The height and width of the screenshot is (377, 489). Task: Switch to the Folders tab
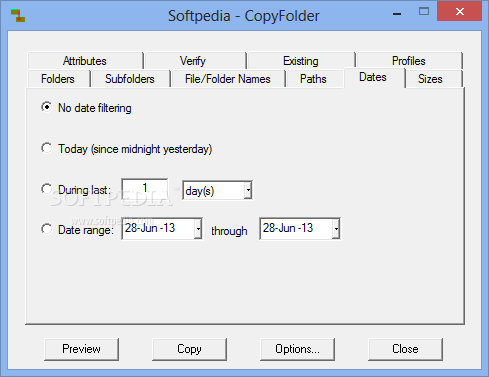pyautogui.click(x=58, y=79)
